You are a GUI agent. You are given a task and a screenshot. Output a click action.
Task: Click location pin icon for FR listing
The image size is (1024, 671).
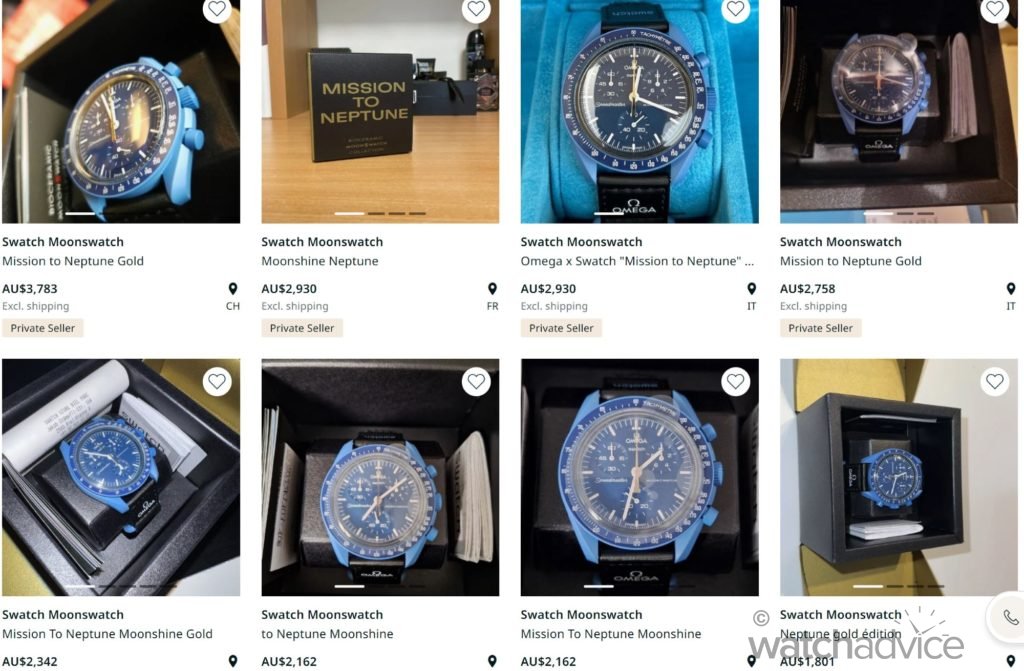pos(492,289)
